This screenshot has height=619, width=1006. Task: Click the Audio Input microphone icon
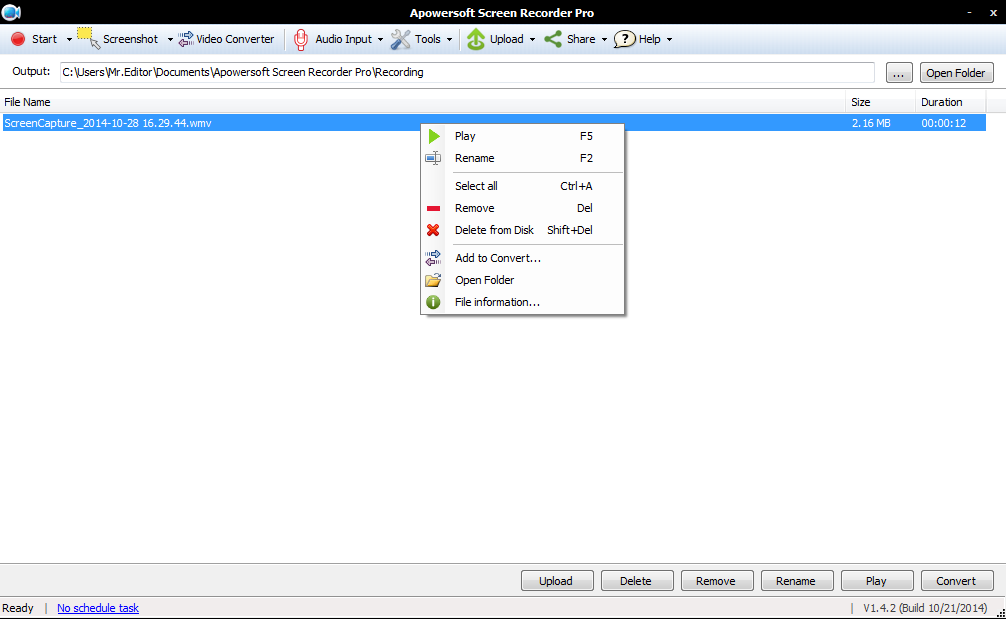[300, 39]
